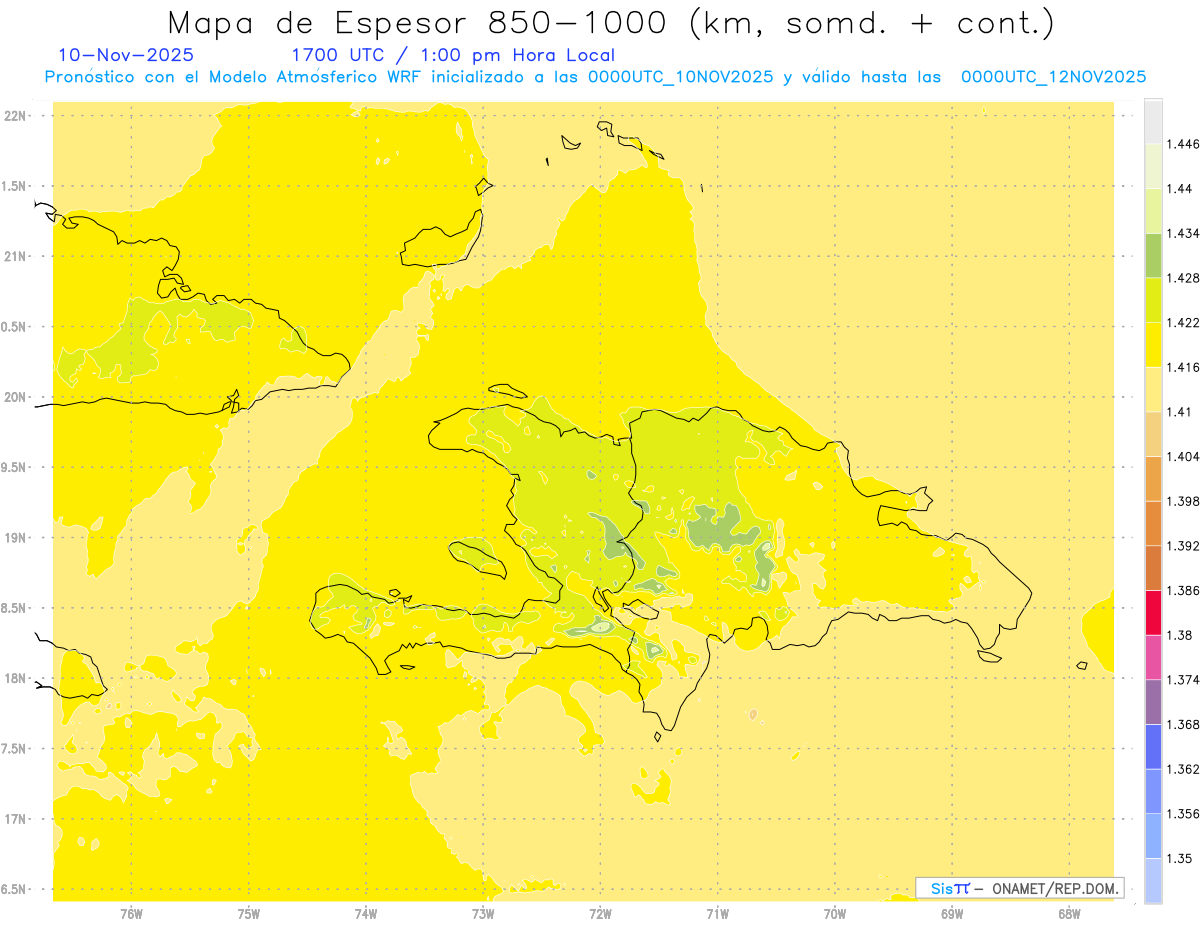1200x927 pixels.
Task: Select the date label "10-Nov-2025"
Action: 126,55
